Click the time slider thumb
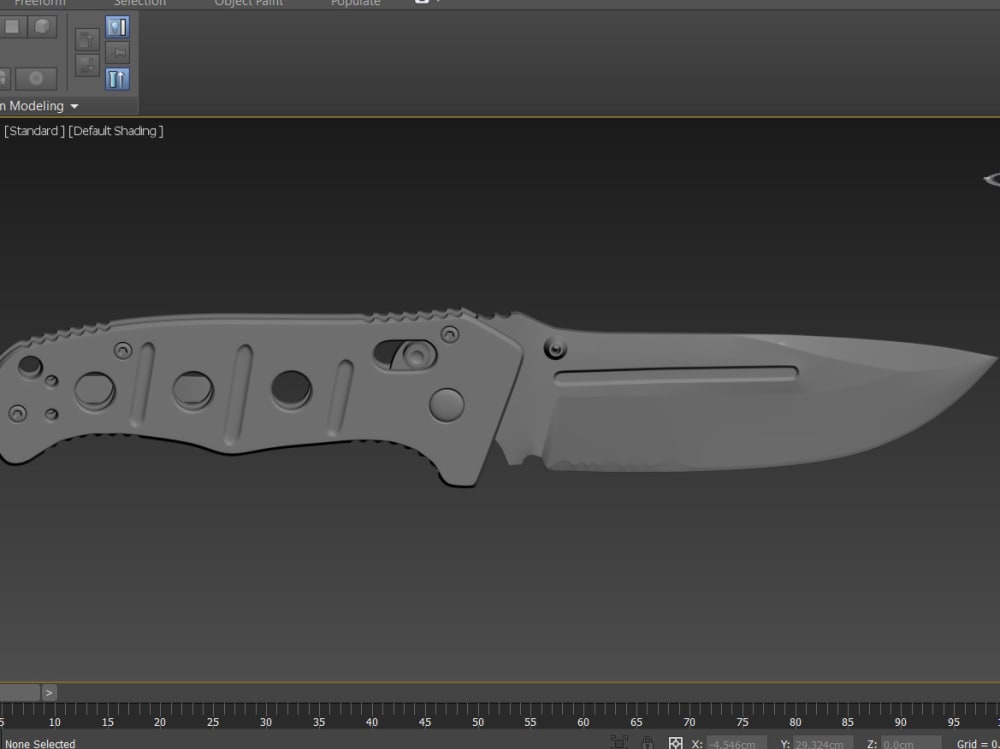The image size is (1000, 749). pyautogui.click(x=19, y=692)
